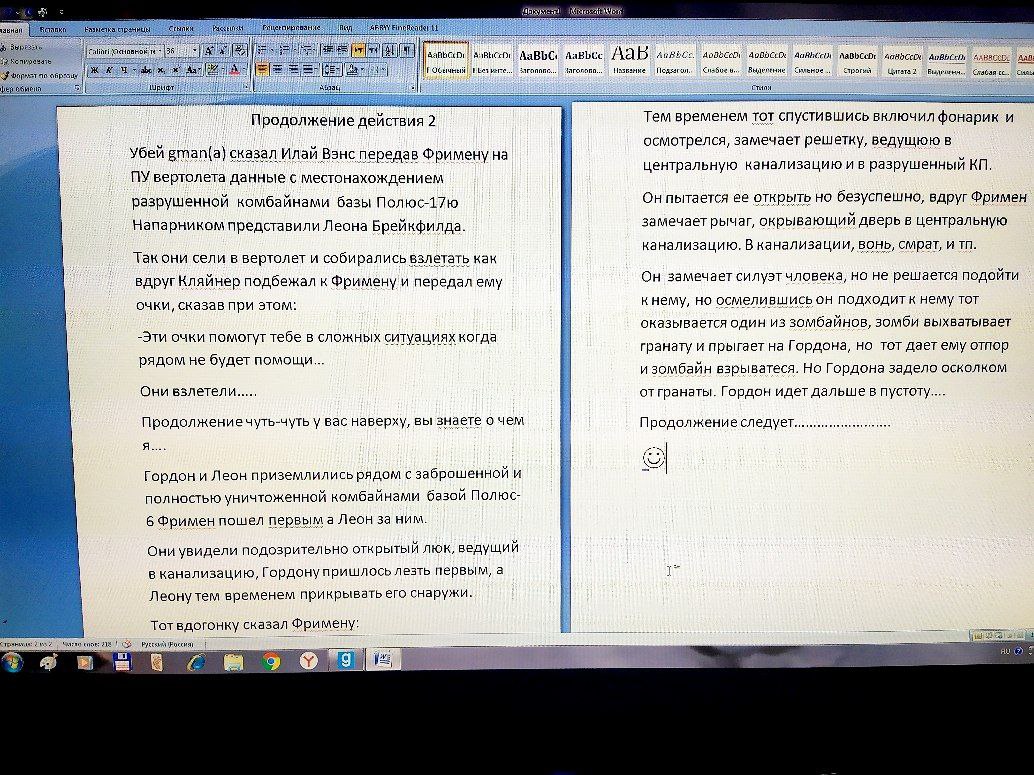Increase paragraph indent
This screenshot has width=1034, height=775.
point(342,50)
